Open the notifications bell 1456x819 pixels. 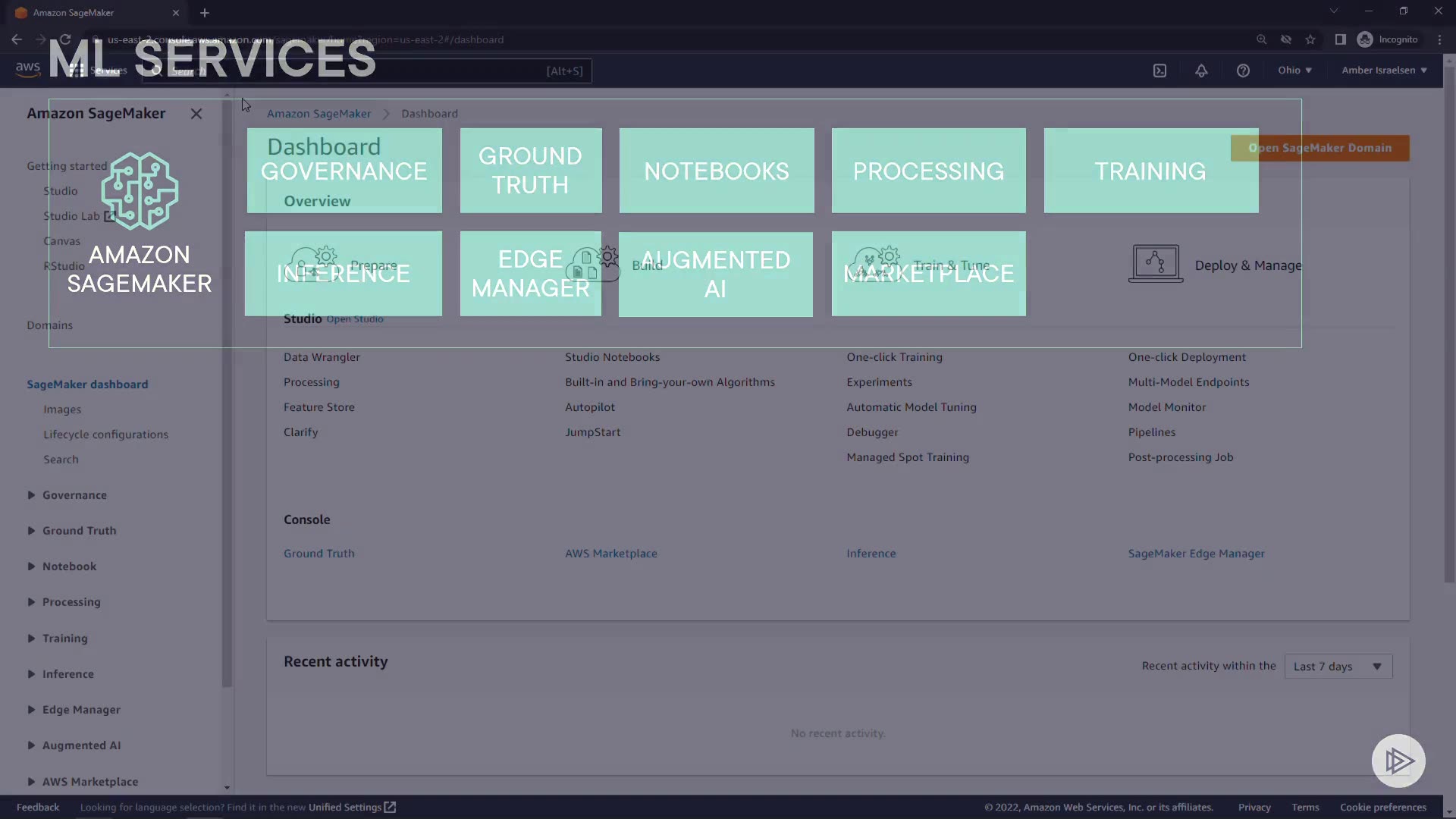pyautogui.click(x=1201, y=71)
